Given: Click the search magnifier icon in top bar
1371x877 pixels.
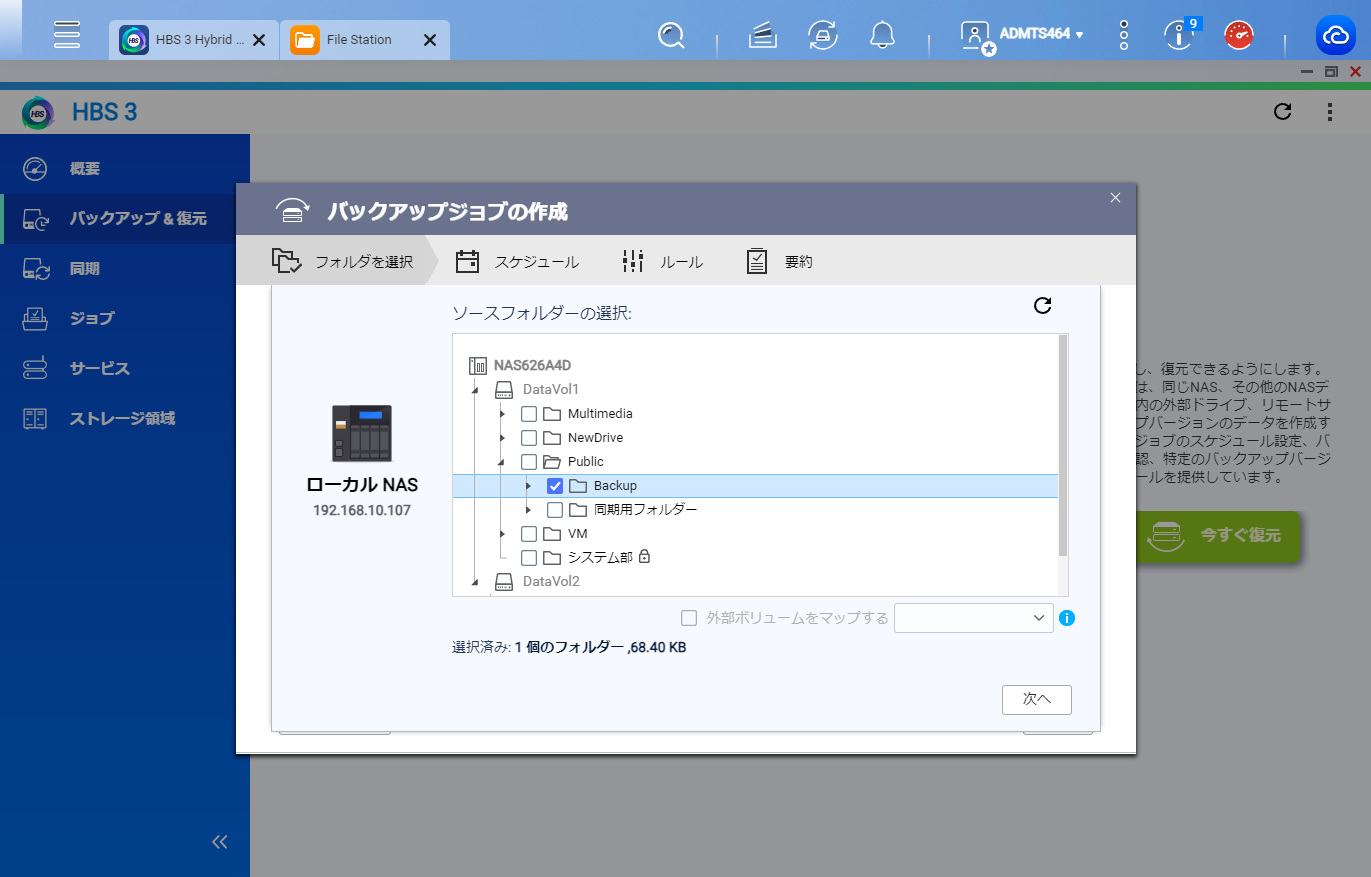Looking at the screenshot, I should point(671,36).
